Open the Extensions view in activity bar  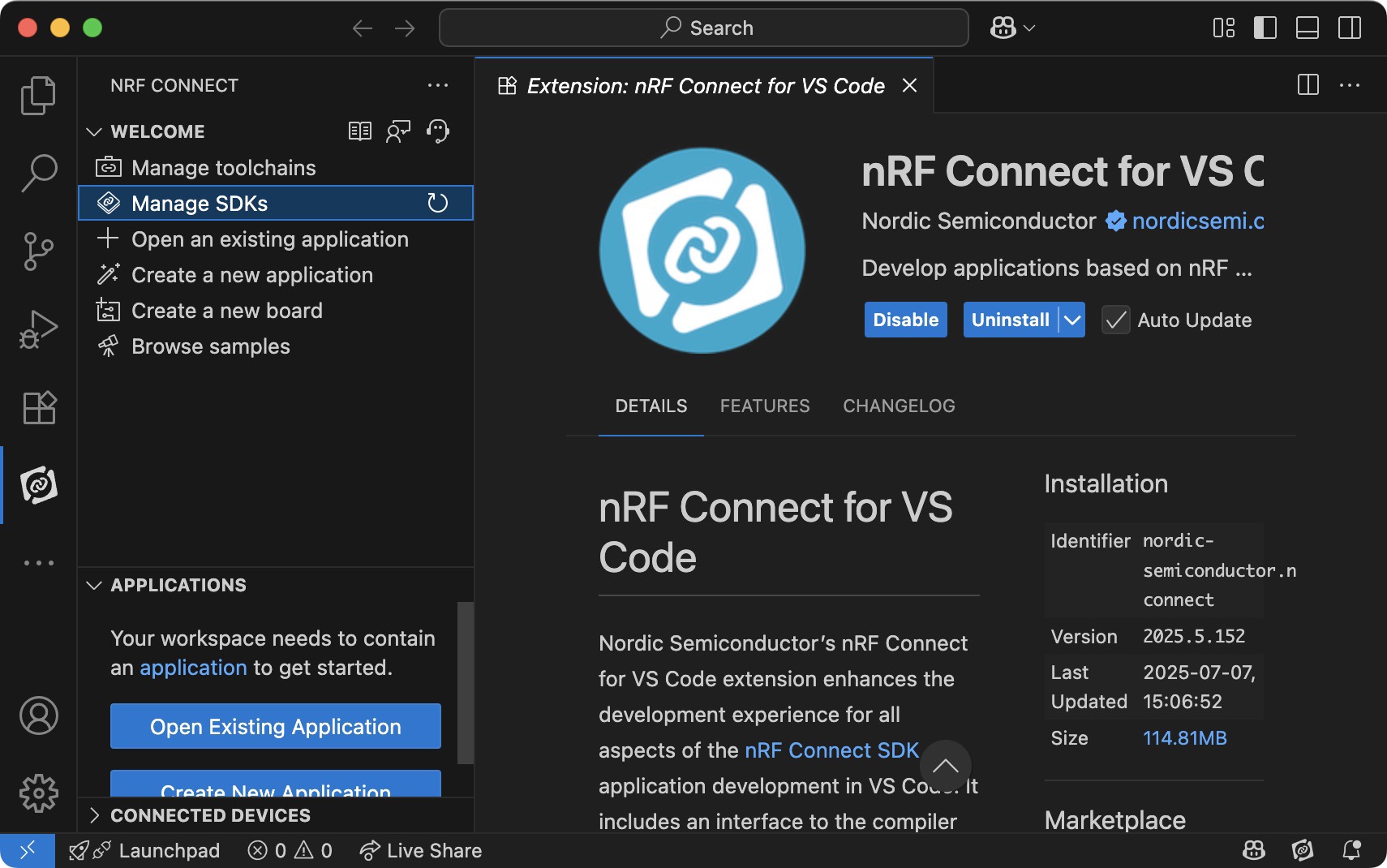(38, 407)
